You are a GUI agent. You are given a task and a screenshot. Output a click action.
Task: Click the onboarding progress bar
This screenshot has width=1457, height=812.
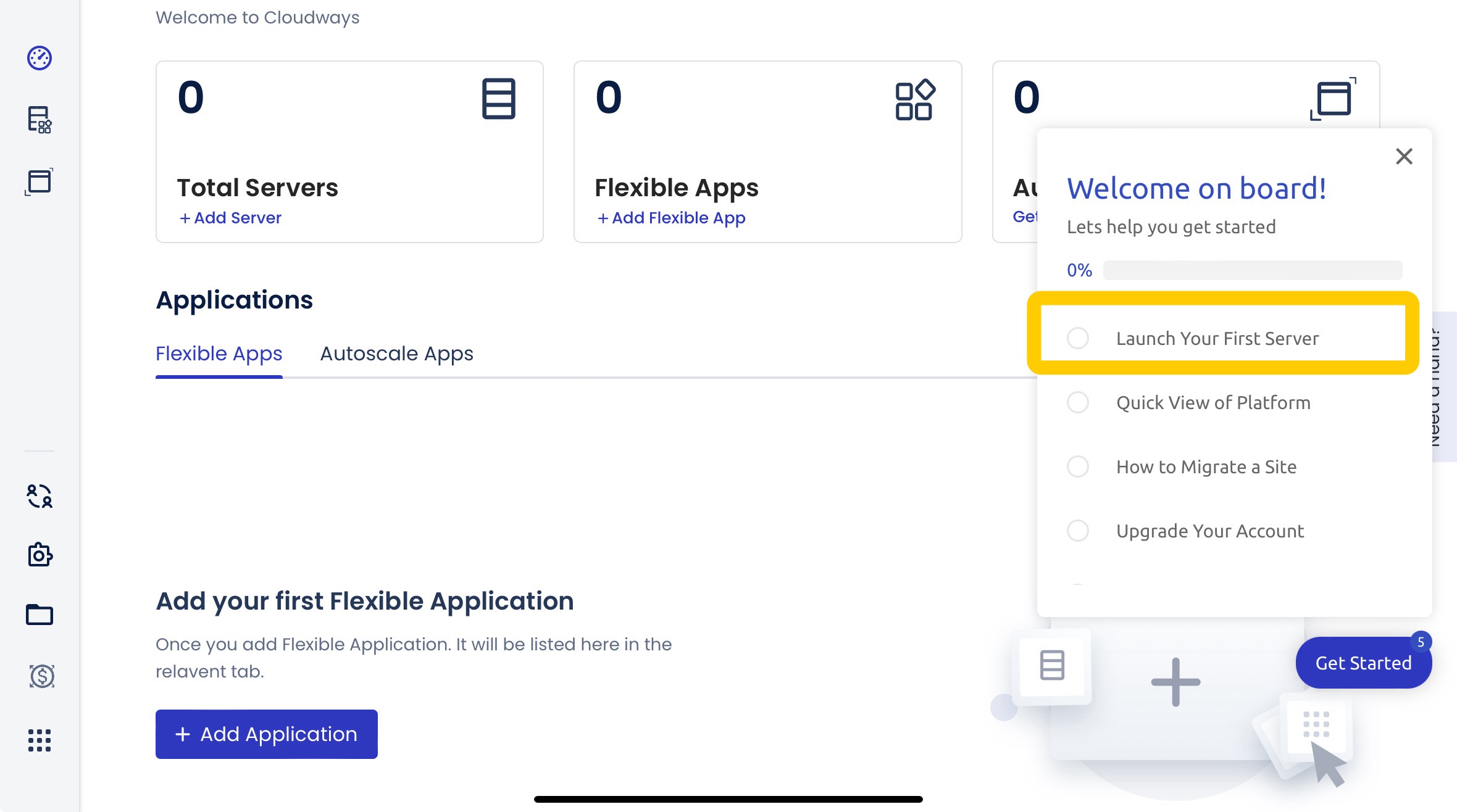coord(1253,270)
